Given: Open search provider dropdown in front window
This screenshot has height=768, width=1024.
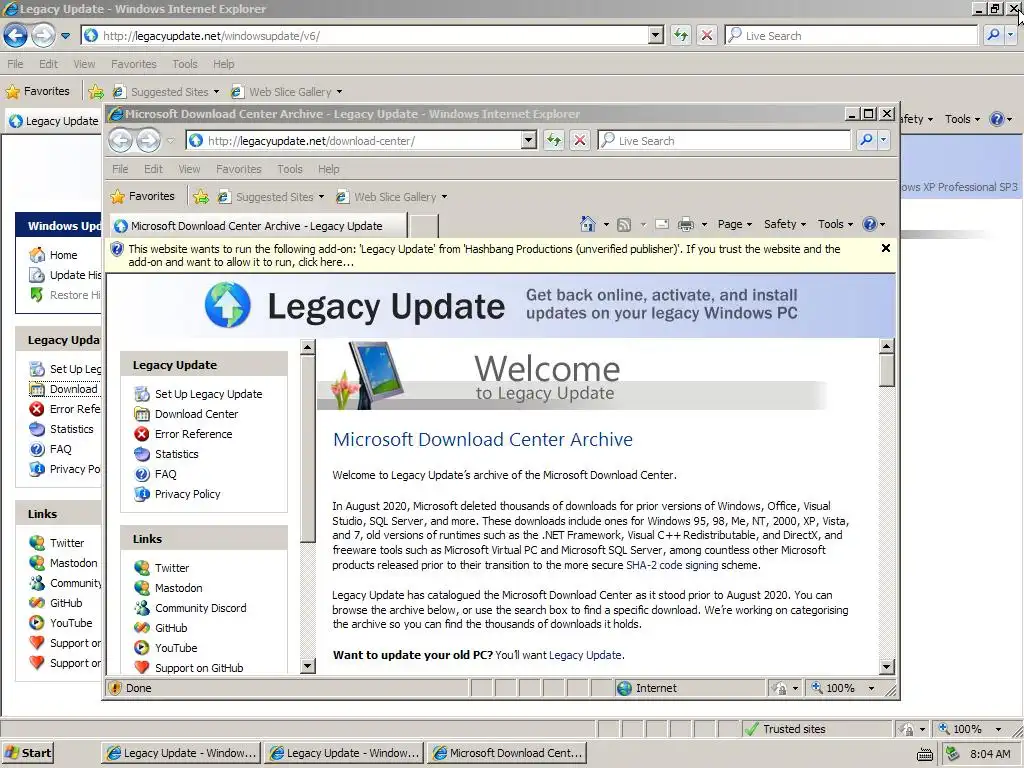Looking at the screenshot, I should (883, 140).
